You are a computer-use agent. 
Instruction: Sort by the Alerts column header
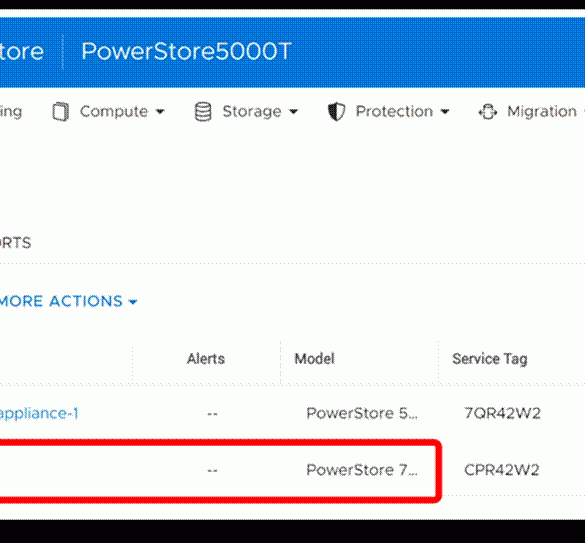pyautogui.click(x=206, y=359)
